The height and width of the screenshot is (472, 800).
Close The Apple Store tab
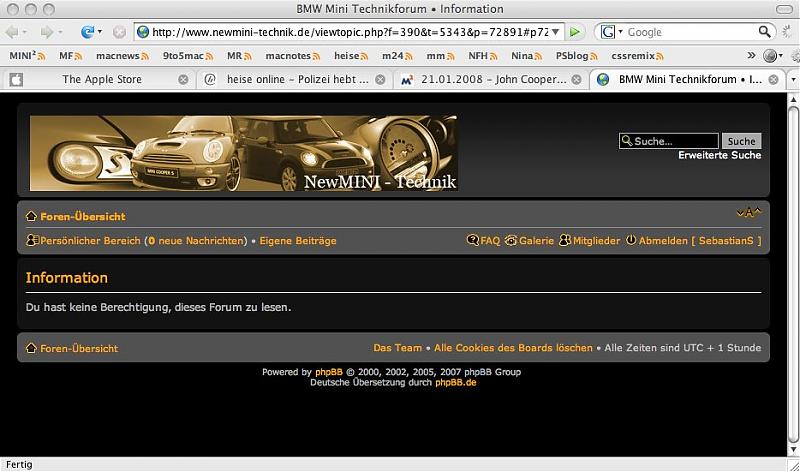pos(182,78)
